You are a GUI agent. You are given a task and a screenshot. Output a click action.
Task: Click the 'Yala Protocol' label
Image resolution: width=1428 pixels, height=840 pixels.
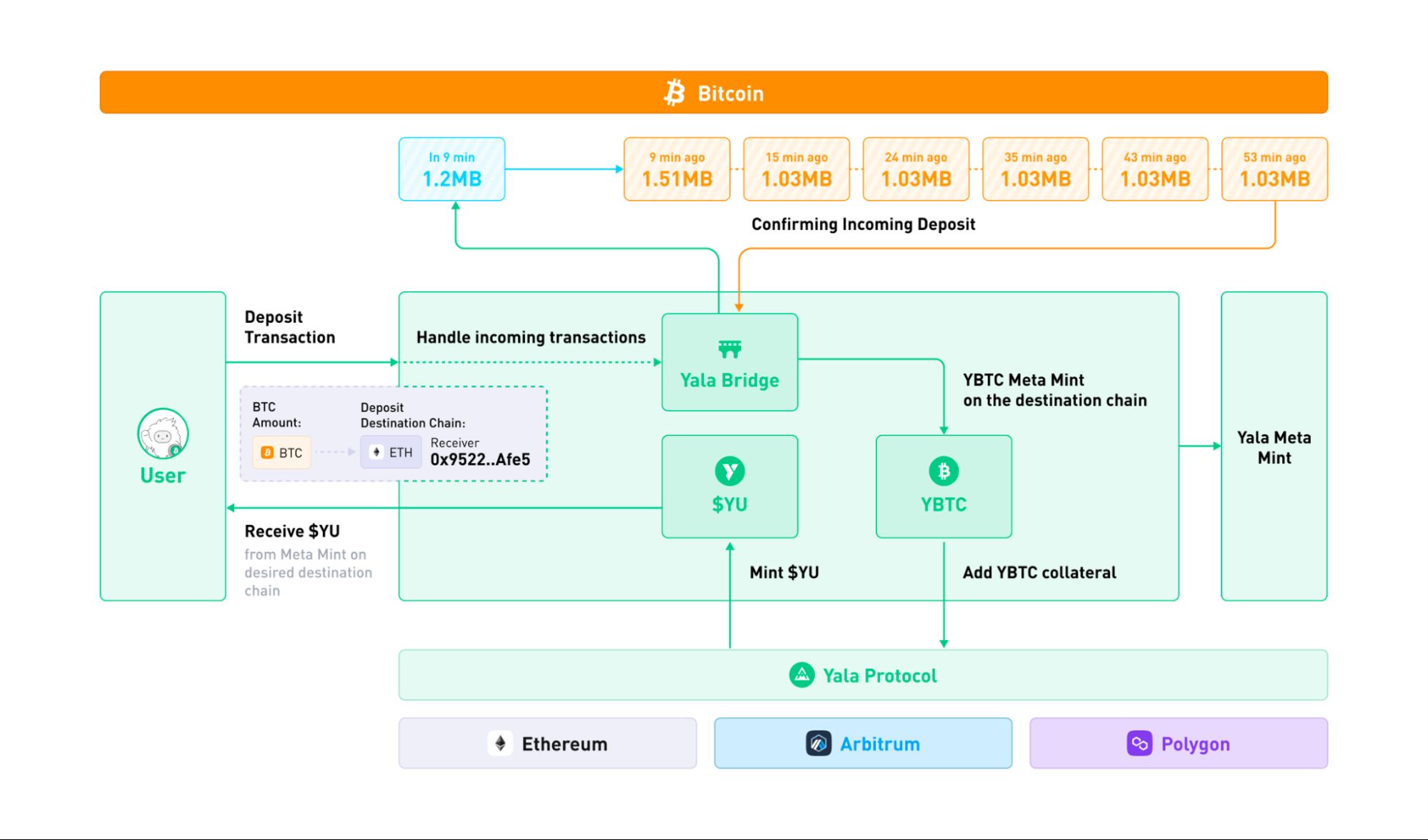[x=879, y=676]
